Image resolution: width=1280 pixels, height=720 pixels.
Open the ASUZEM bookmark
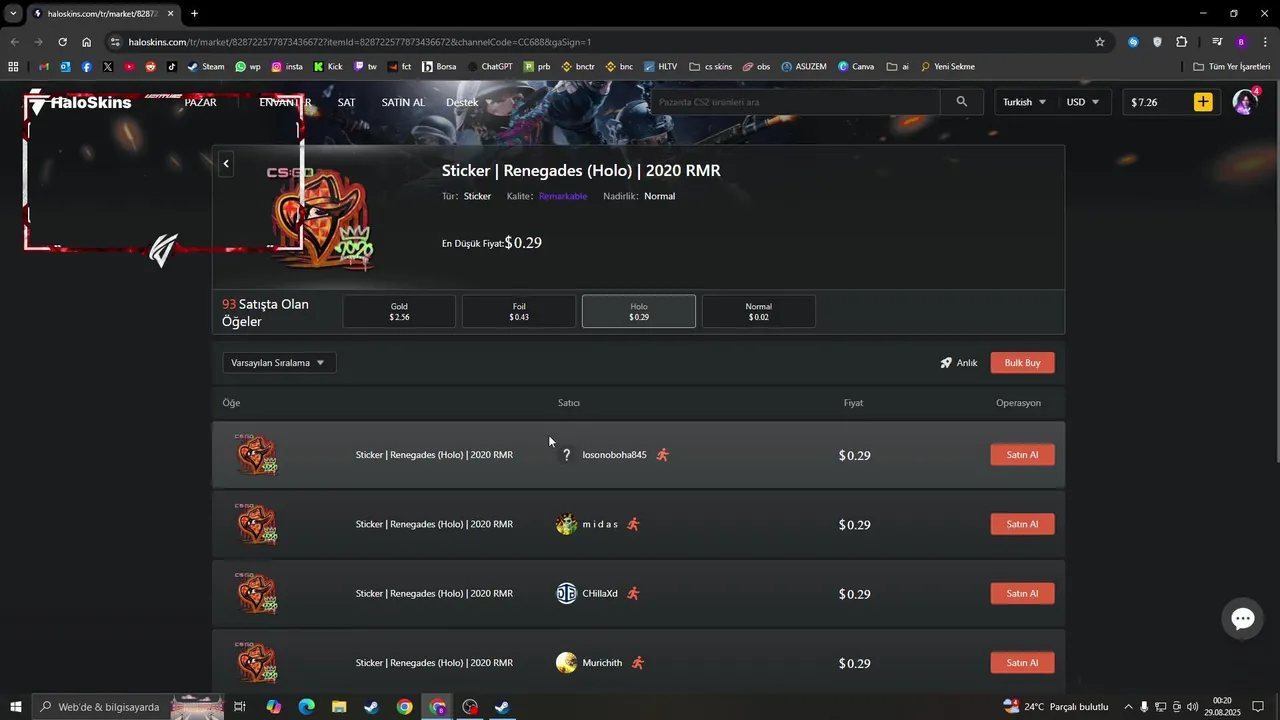point(804,67)
